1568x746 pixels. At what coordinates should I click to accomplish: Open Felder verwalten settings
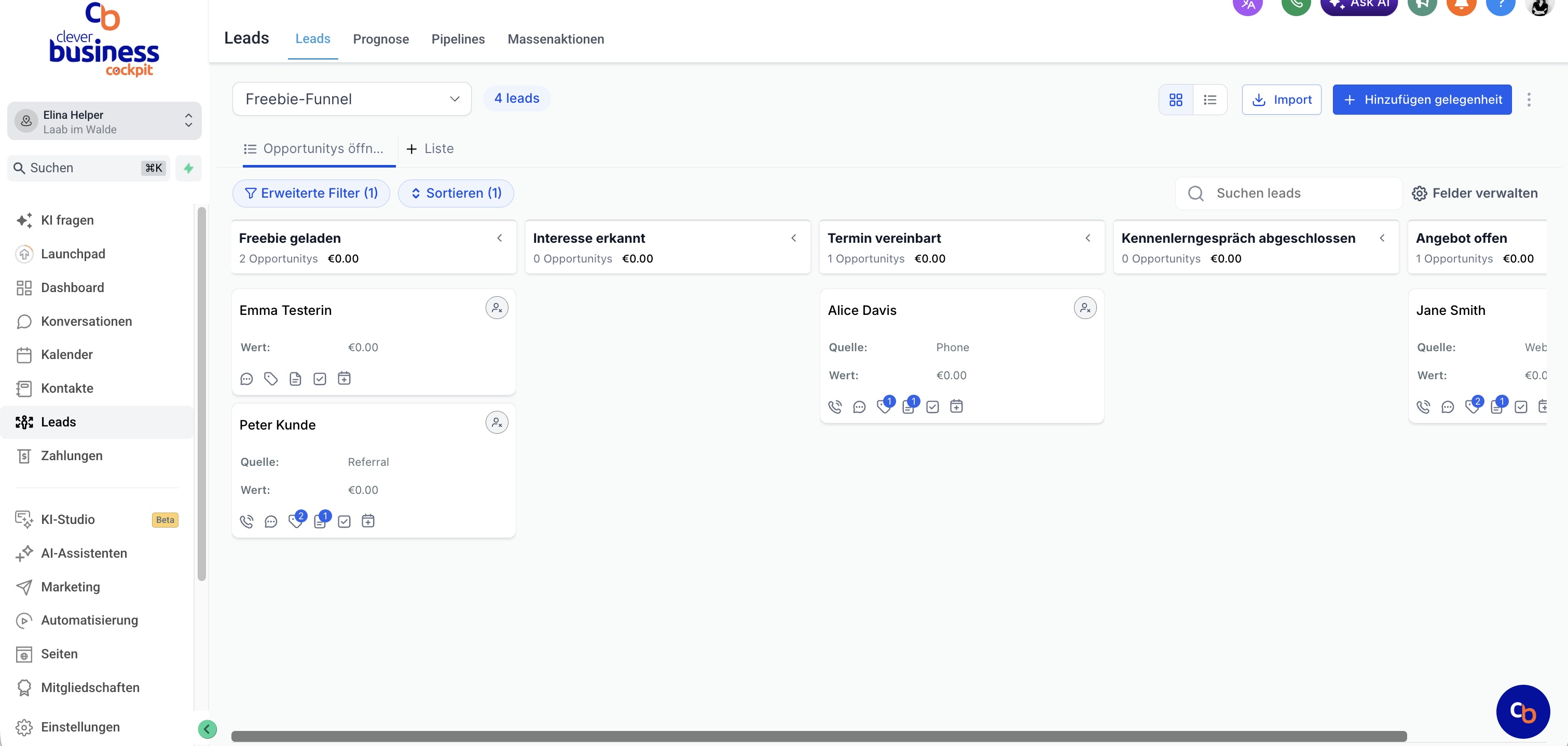click(1475, 194)
